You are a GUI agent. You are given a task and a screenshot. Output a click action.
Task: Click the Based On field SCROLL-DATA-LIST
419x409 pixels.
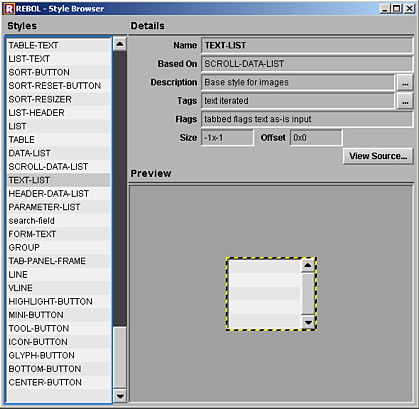(x=307, y=64)
